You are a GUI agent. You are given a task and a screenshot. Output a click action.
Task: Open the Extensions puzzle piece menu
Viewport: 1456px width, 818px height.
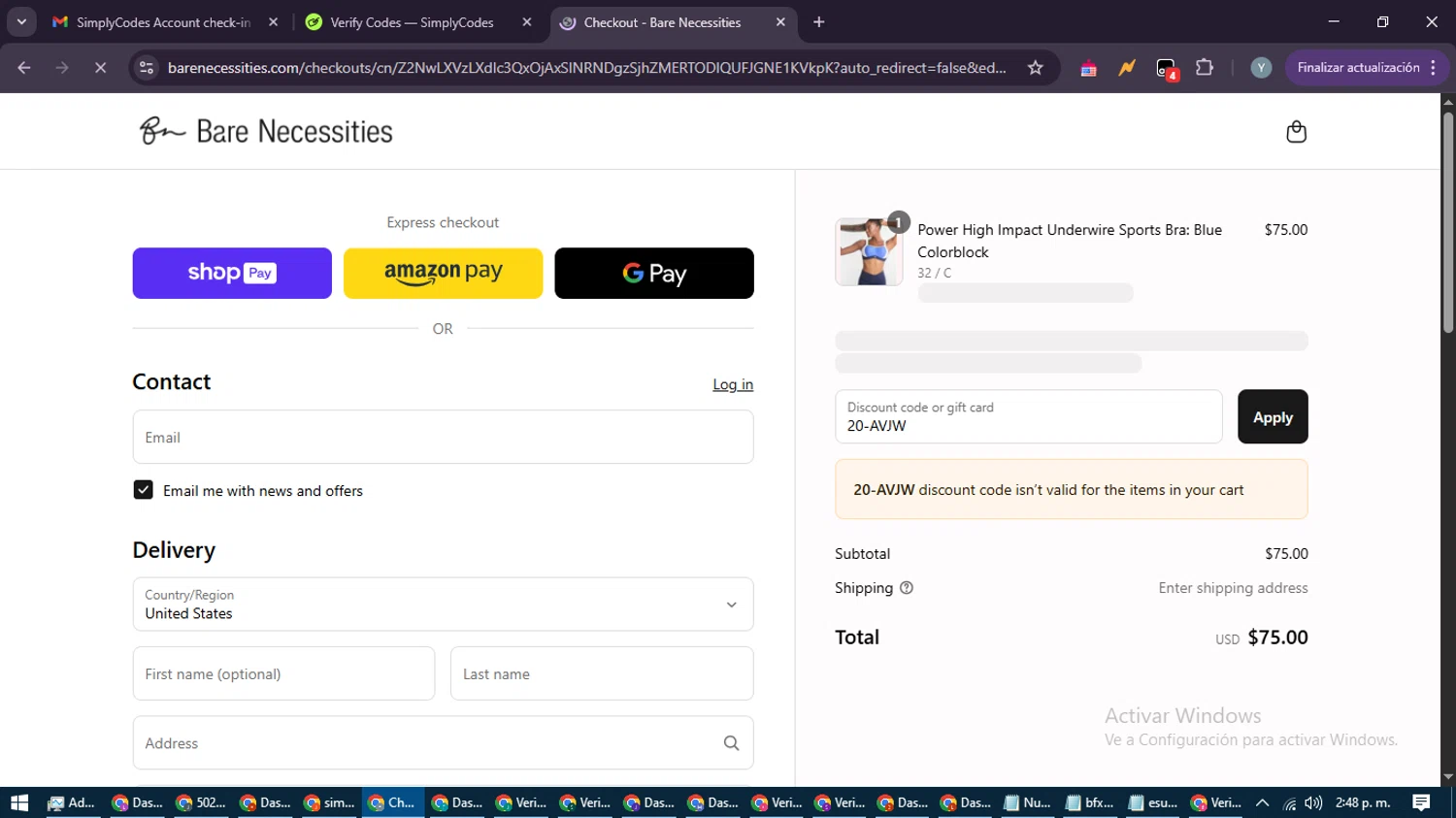tap(1205, 68)
